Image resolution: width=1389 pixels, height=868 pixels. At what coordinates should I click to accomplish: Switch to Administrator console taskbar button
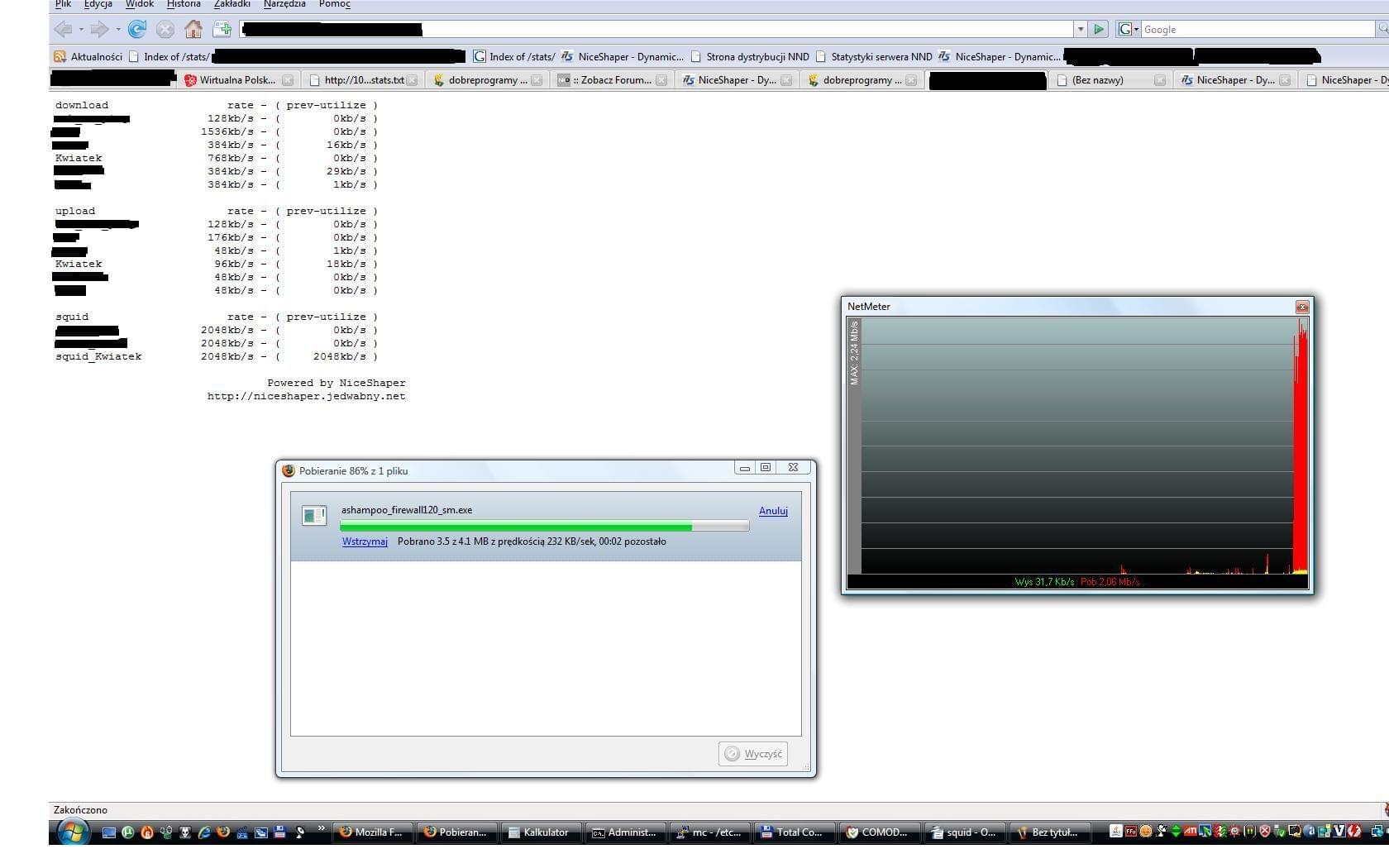[626, 832]
